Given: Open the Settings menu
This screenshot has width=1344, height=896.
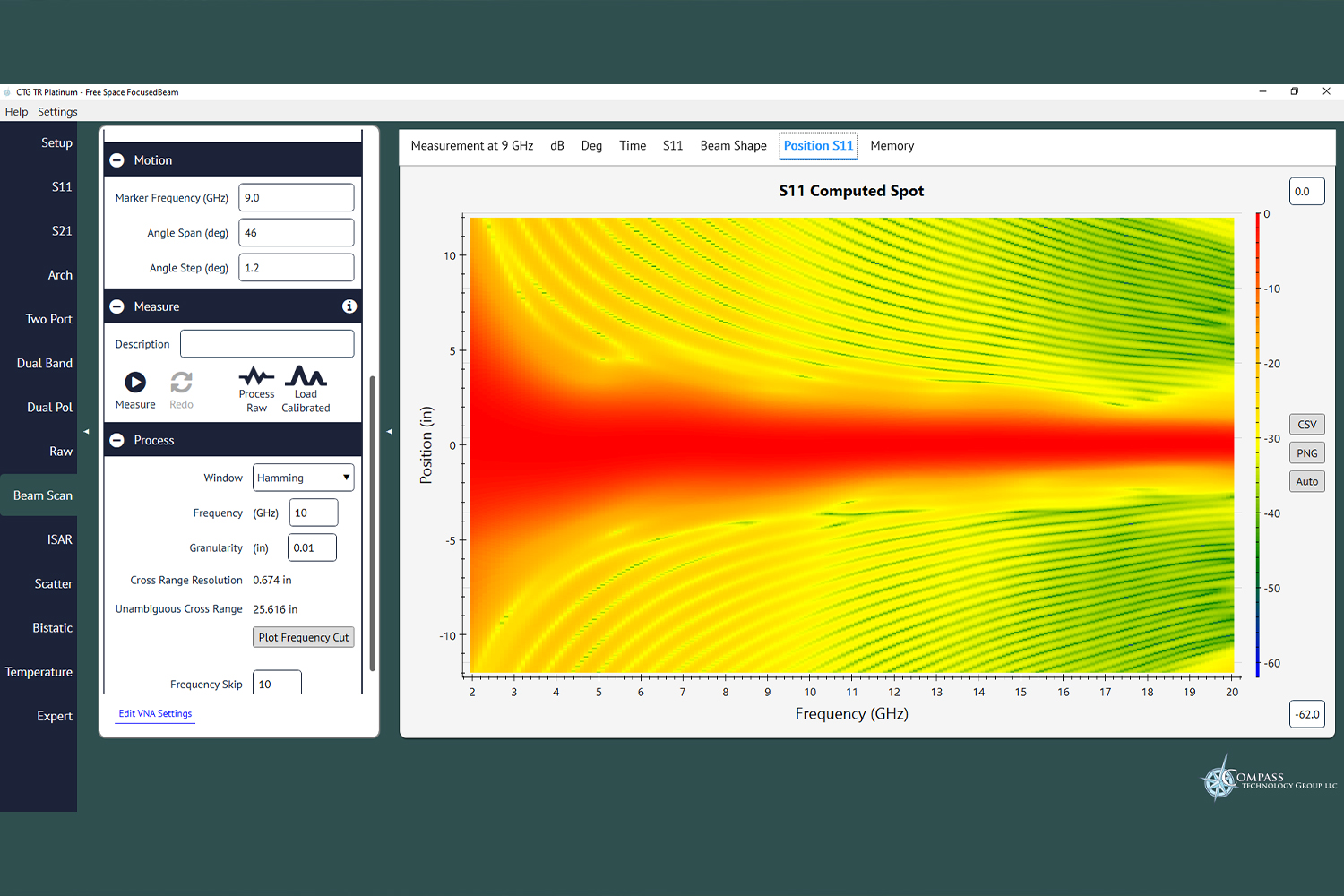Looking at the screenshot, I should (x=57, y=111).
